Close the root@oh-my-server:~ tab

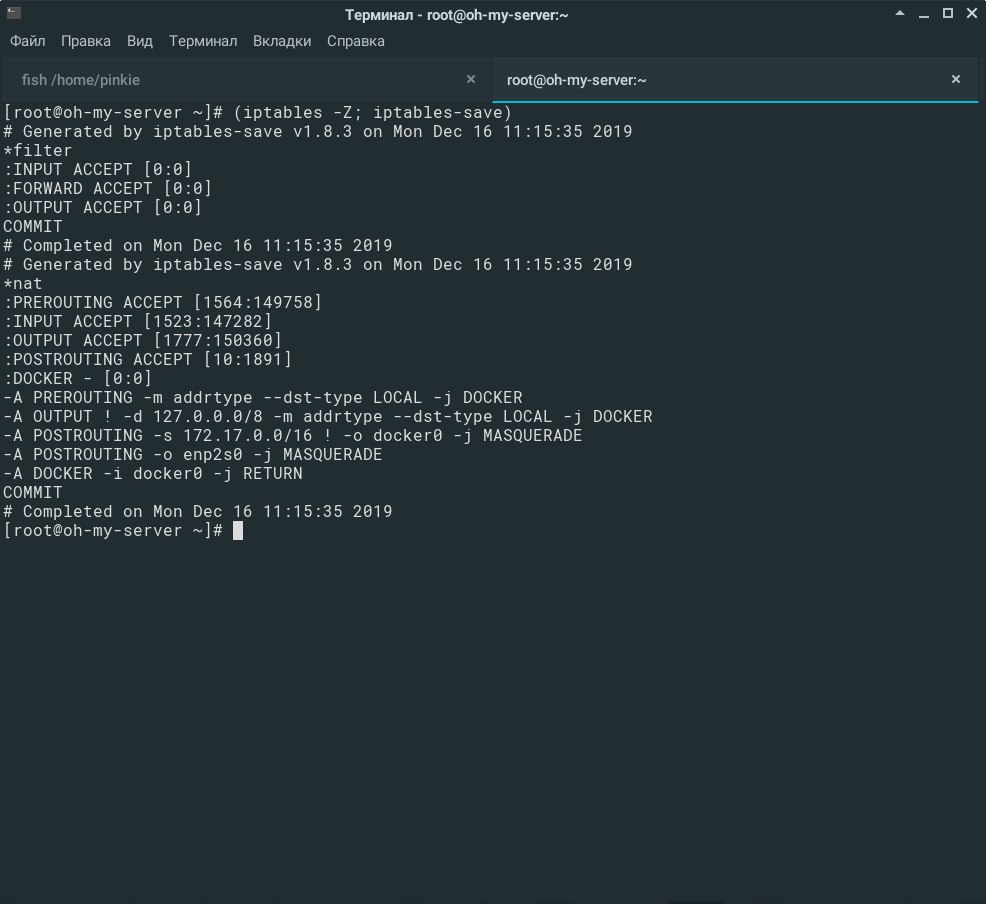click(x=956, y=79)
